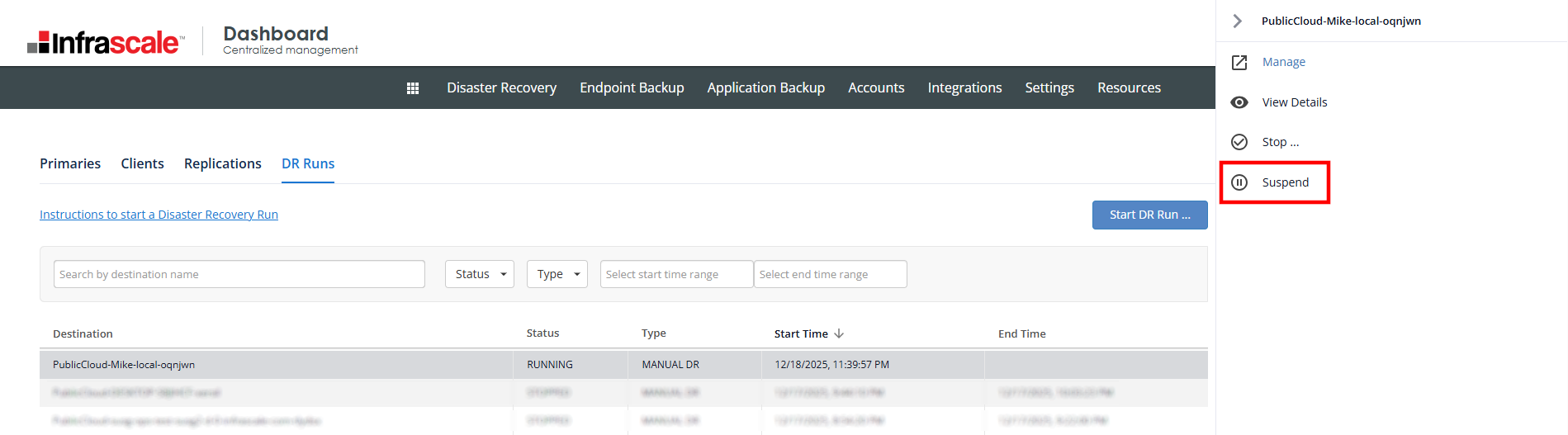
Task: Click the Select start time range field
Action: coord(675,274)
